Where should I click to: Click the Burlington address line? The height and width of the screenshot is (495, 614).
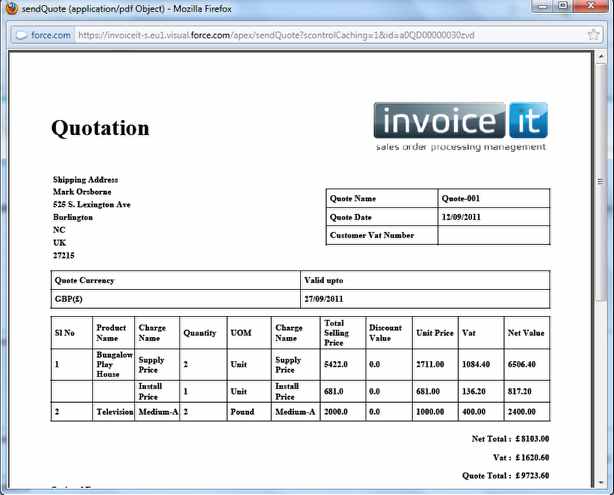73,217
